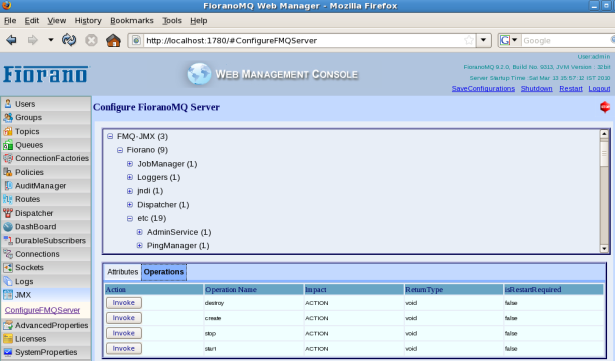The height and width of the screenshot is (361, 615).
Task: Select the AuditManager icon
Action: [8, 186]
